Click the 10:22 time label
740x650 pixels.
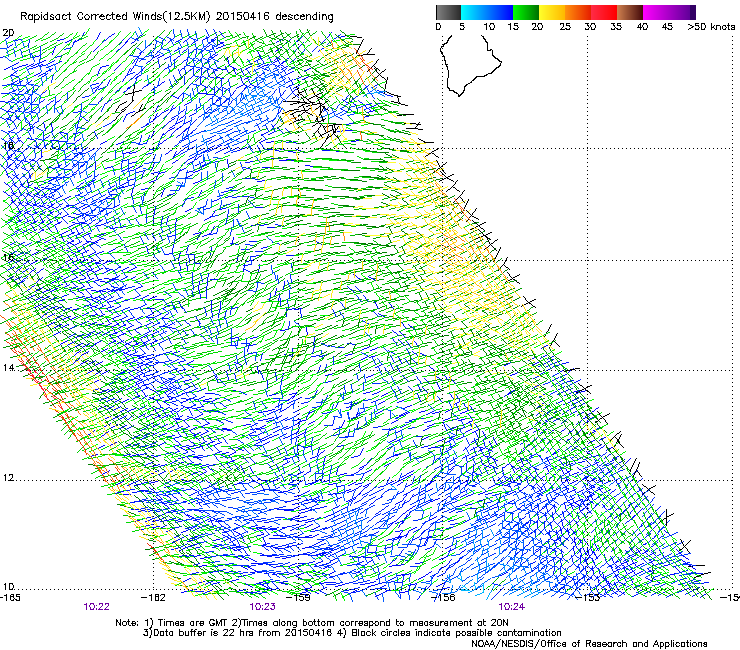pyautogui.click(x=96, y=607)
